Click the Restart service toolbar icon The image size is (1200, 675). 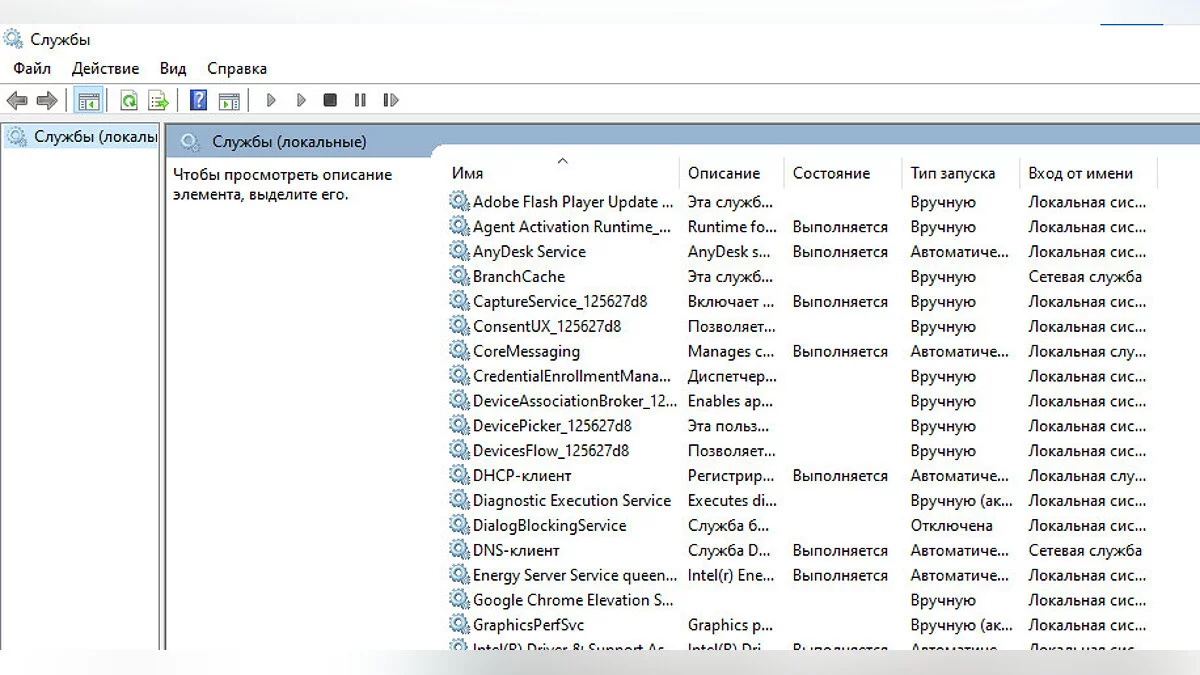tap(391, 100)
